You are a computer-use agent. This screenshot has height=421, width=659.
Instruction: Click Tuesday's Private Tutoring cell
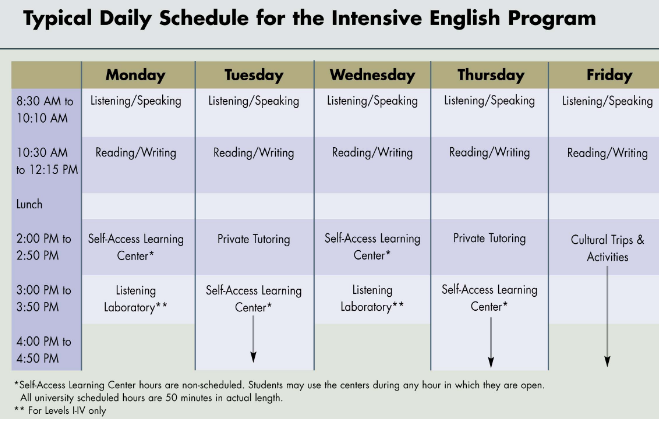(x=255, y=247)
